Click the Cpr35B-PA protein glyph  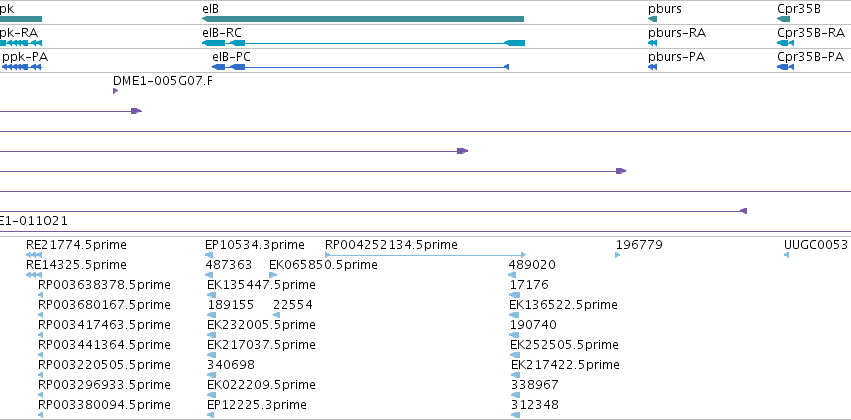[785, 67]
